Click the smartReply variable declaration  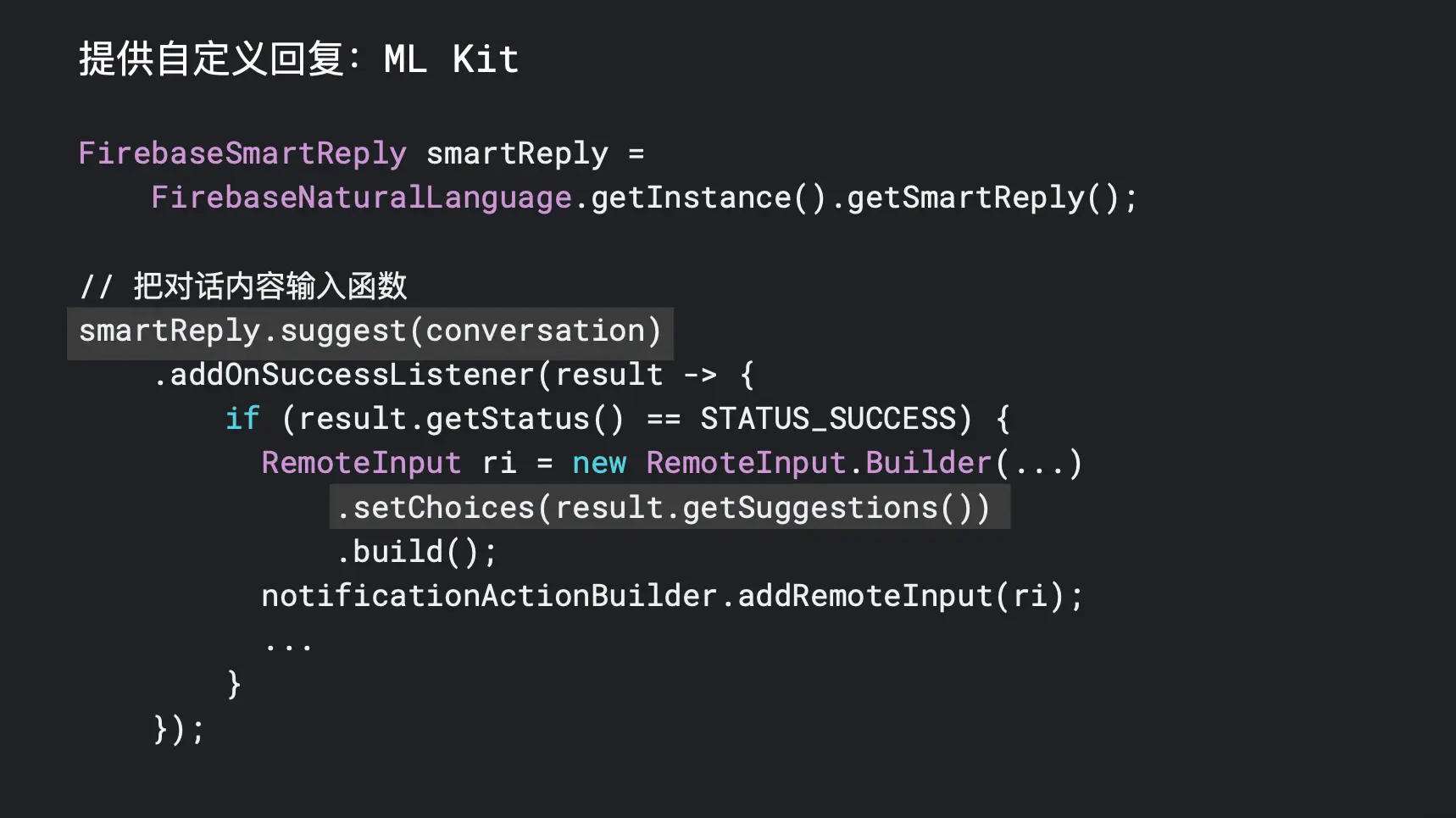517,153
